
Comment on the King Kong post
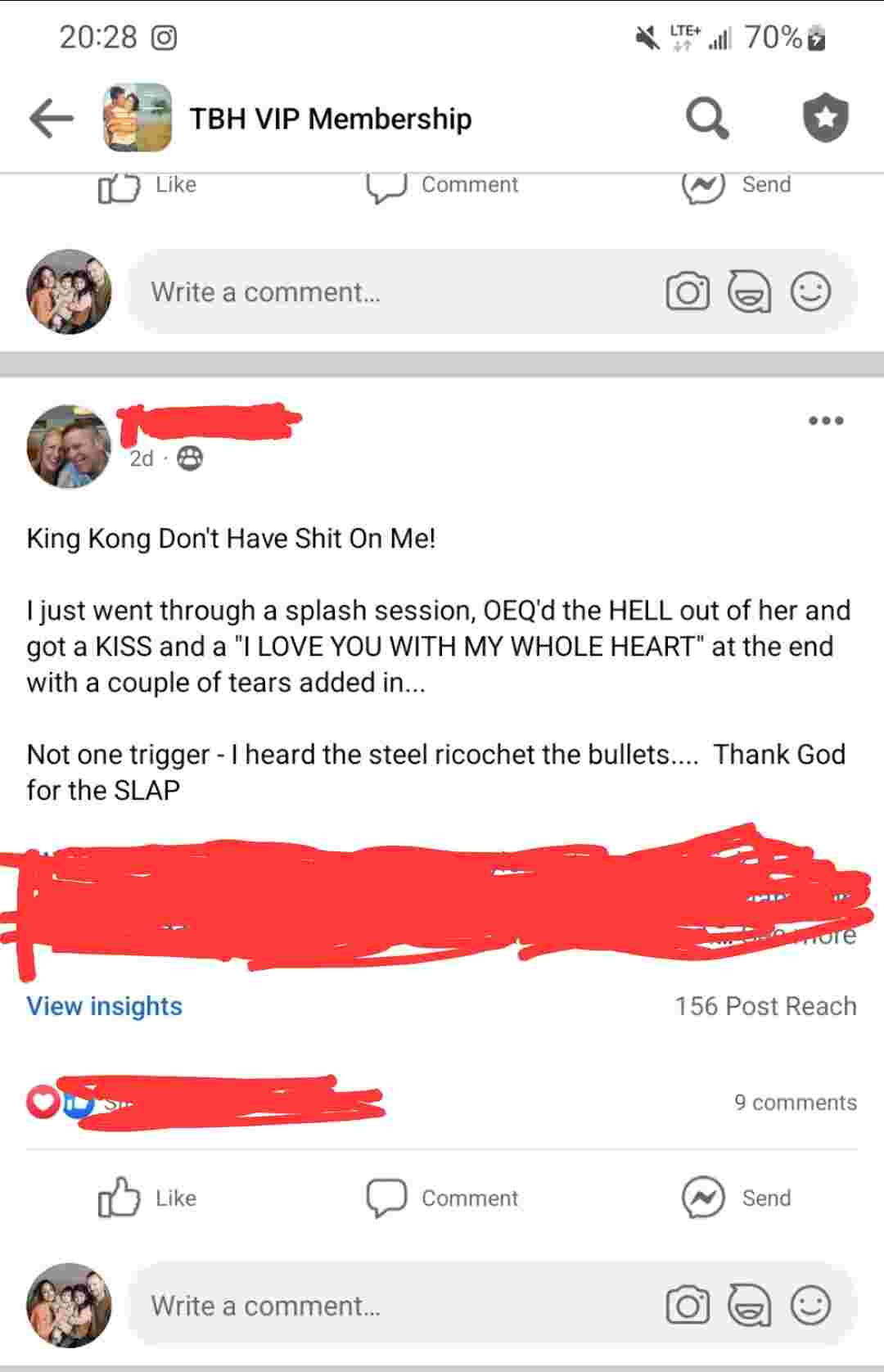(442, 1198)
